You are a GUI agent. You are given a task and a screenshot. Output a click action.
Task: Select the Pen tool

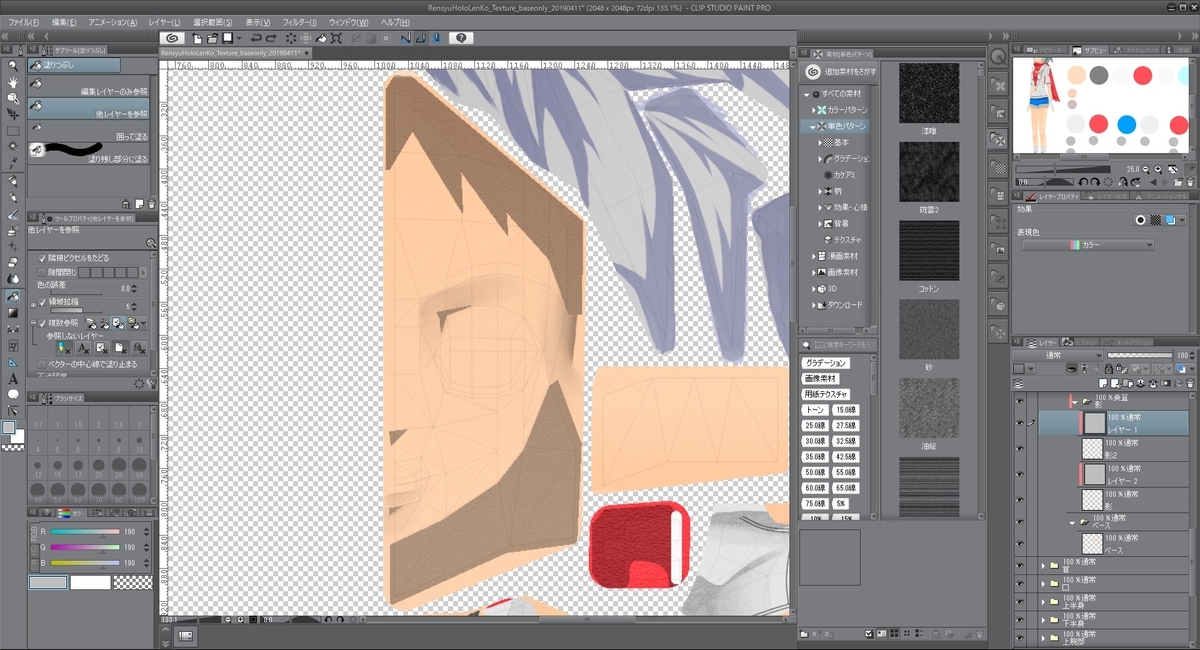click(x=12, y=182)
